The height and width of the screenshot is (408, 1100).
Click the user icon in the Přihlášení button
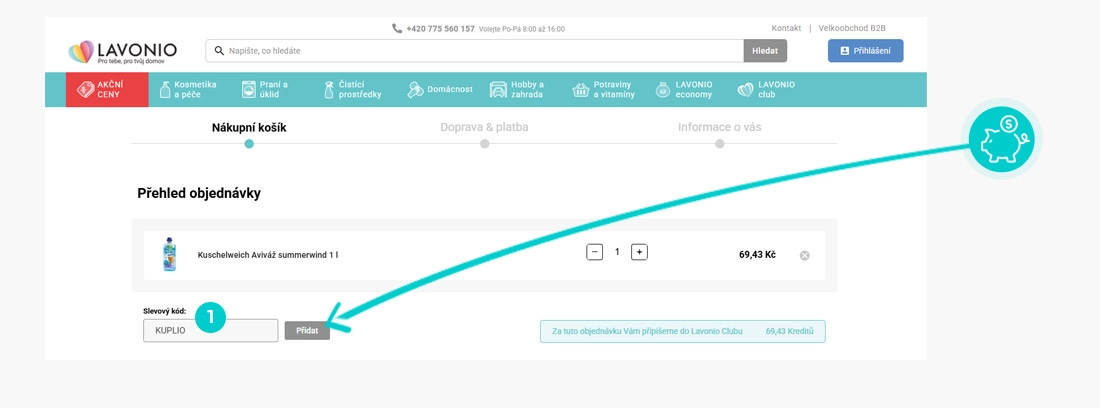pyautogui.click(x=845, y=51)
